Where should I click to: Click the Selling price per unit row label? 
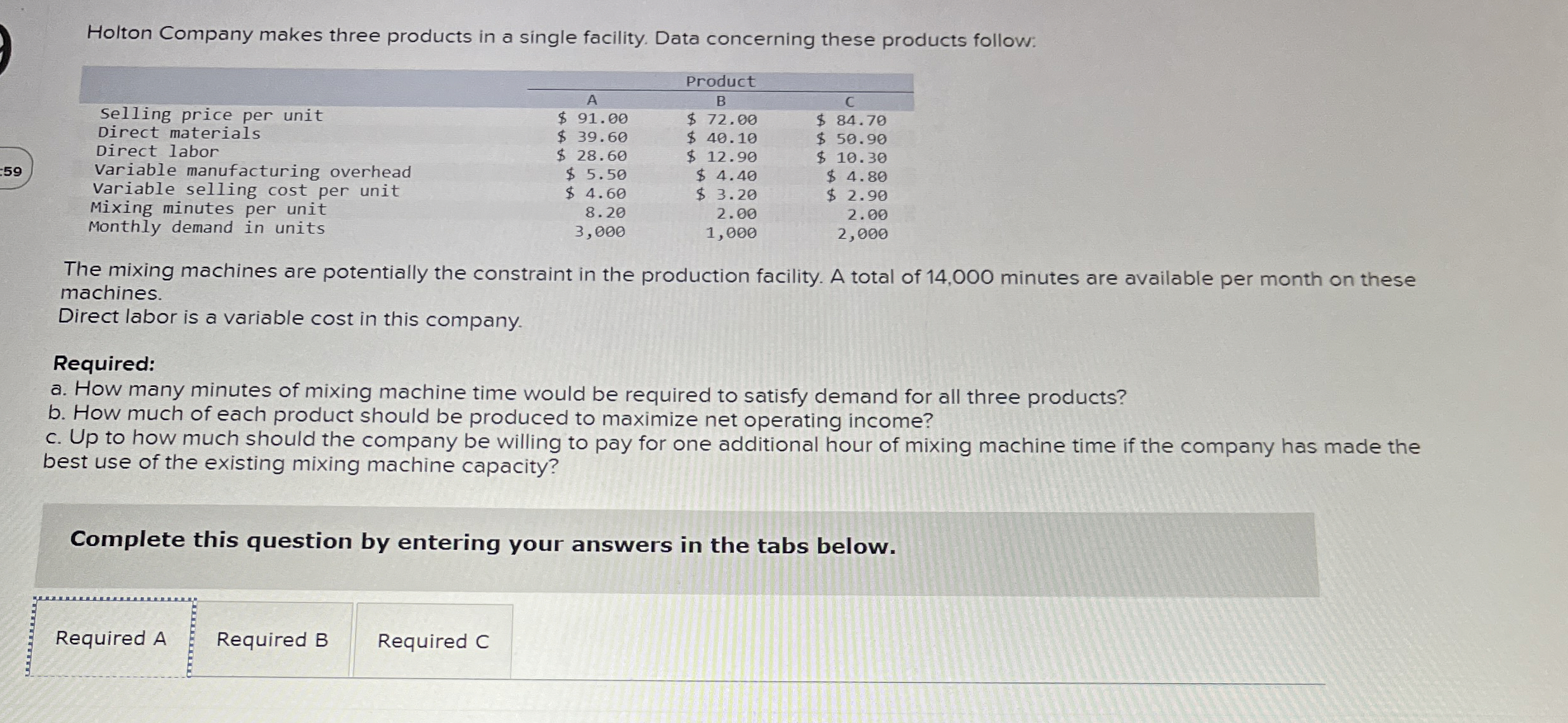pos(210,115)
